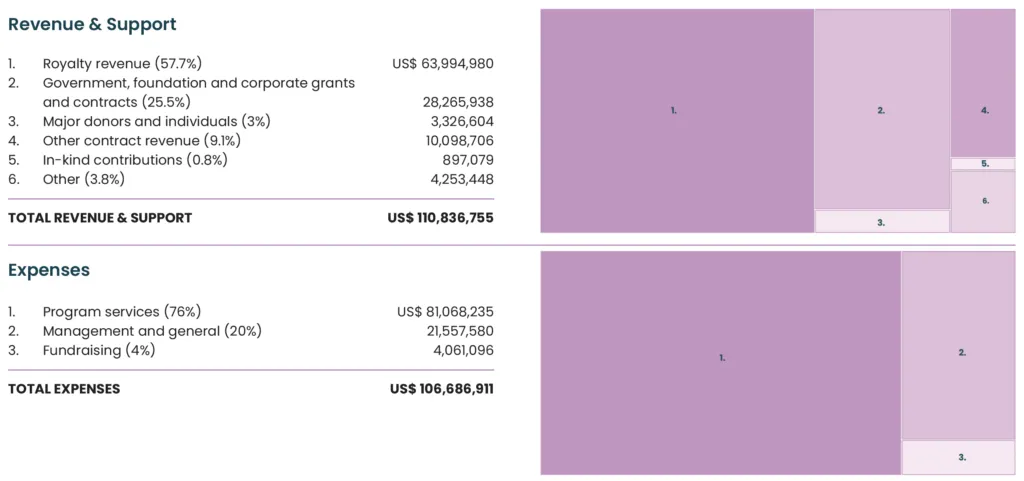This screenshot has height=481, width=1024.
Task: Click the In-kind contributions (0.8%) entry
Action: (x=135, y=160)
